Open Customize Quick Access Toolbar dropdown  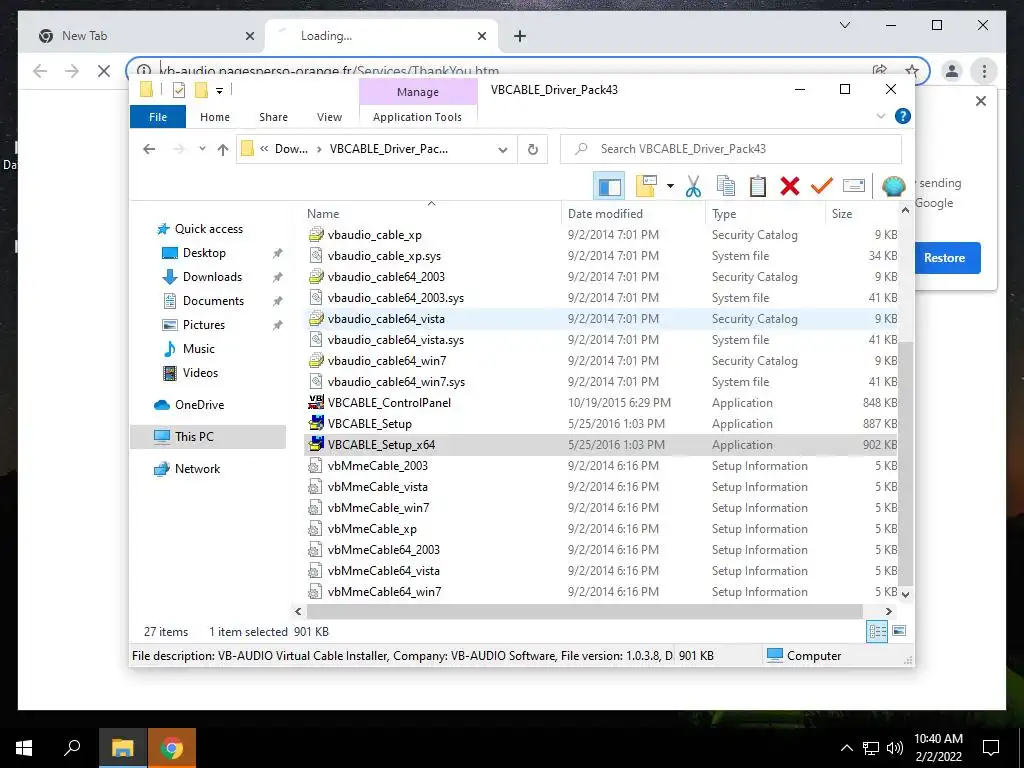(x=219, y=91)
